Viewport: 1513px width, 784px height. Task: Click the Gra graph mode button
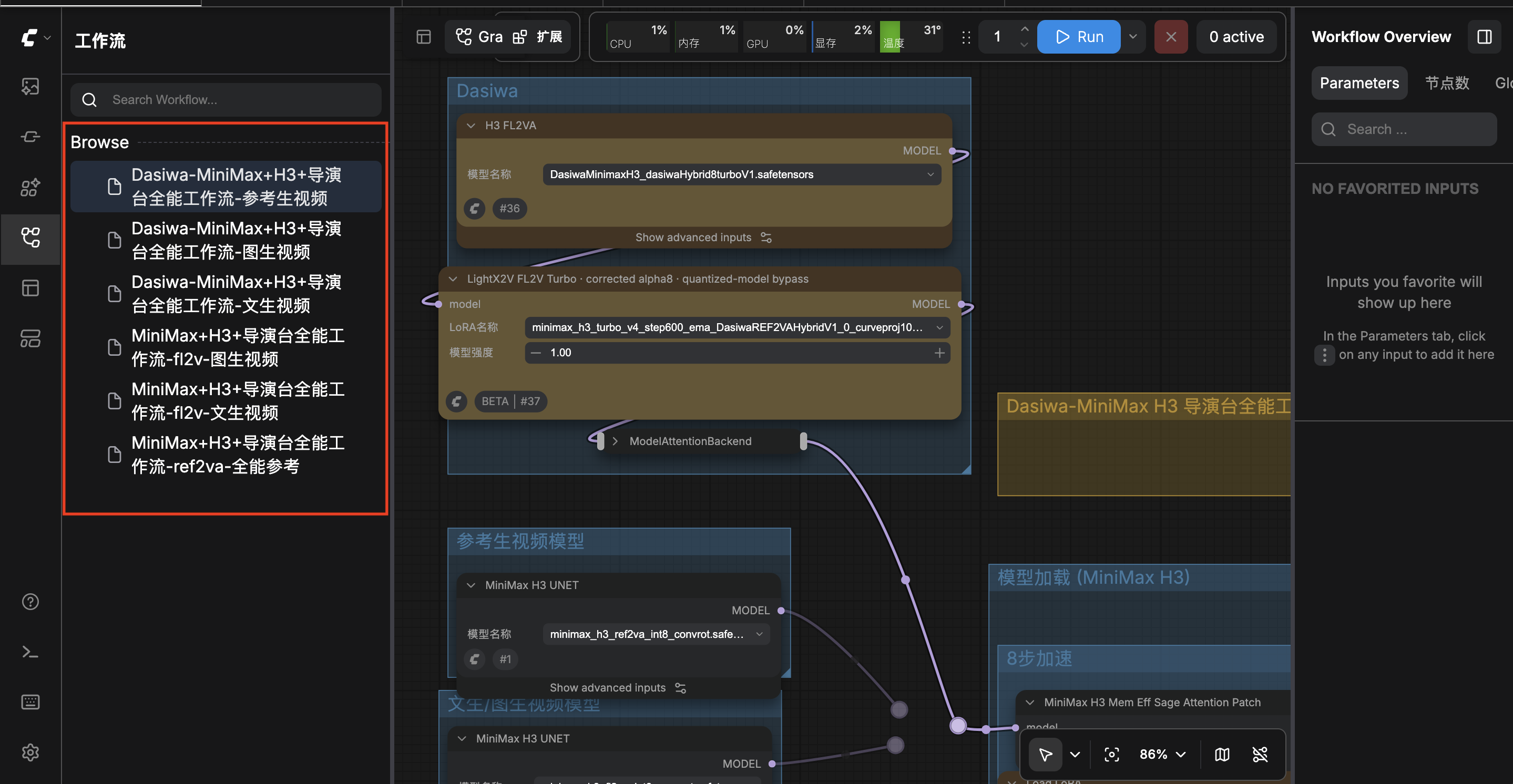click(479, 37)
